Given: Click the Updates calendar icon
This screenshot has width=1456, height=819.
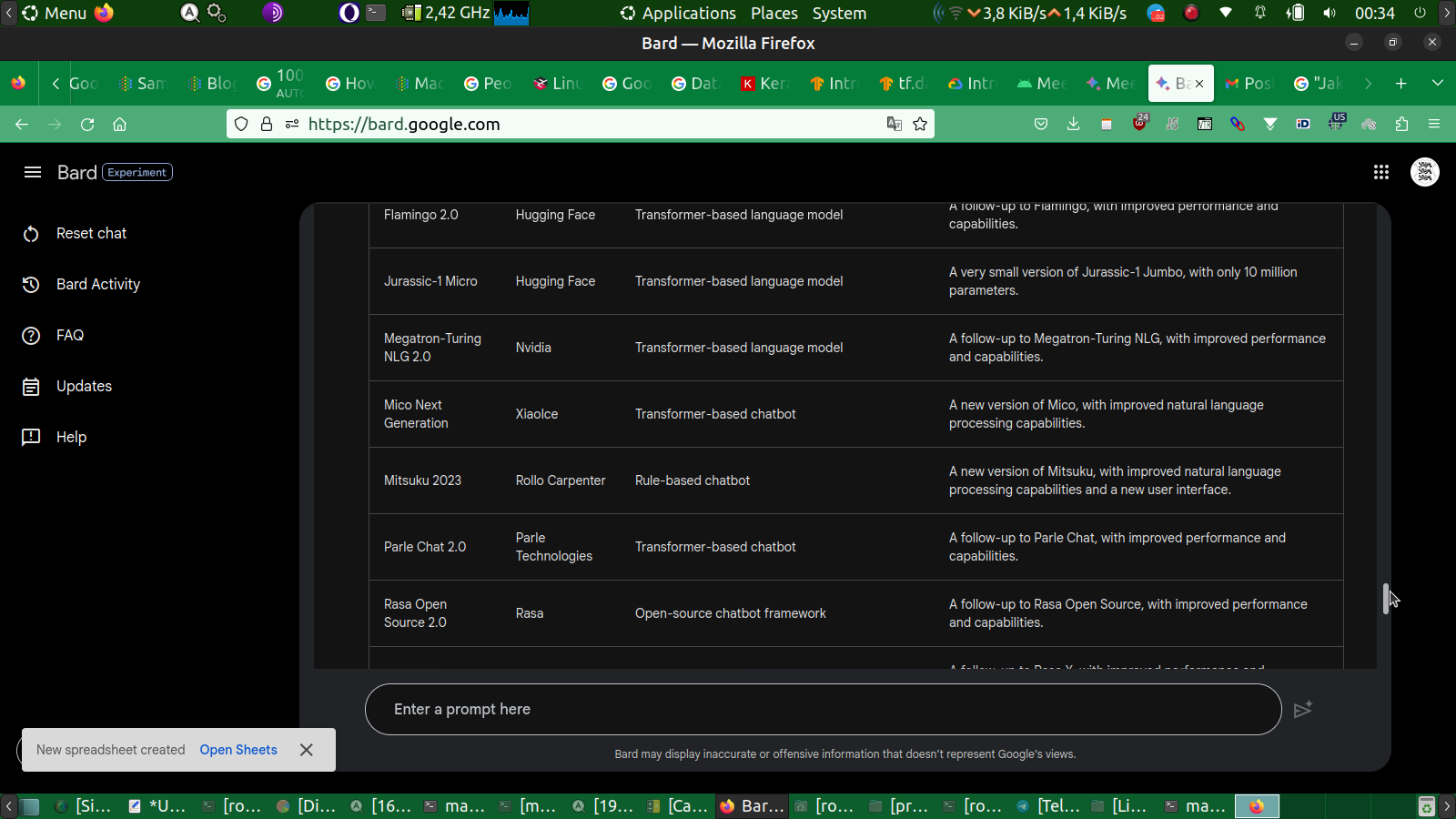Looking at the screenshot, I should 31,387.
